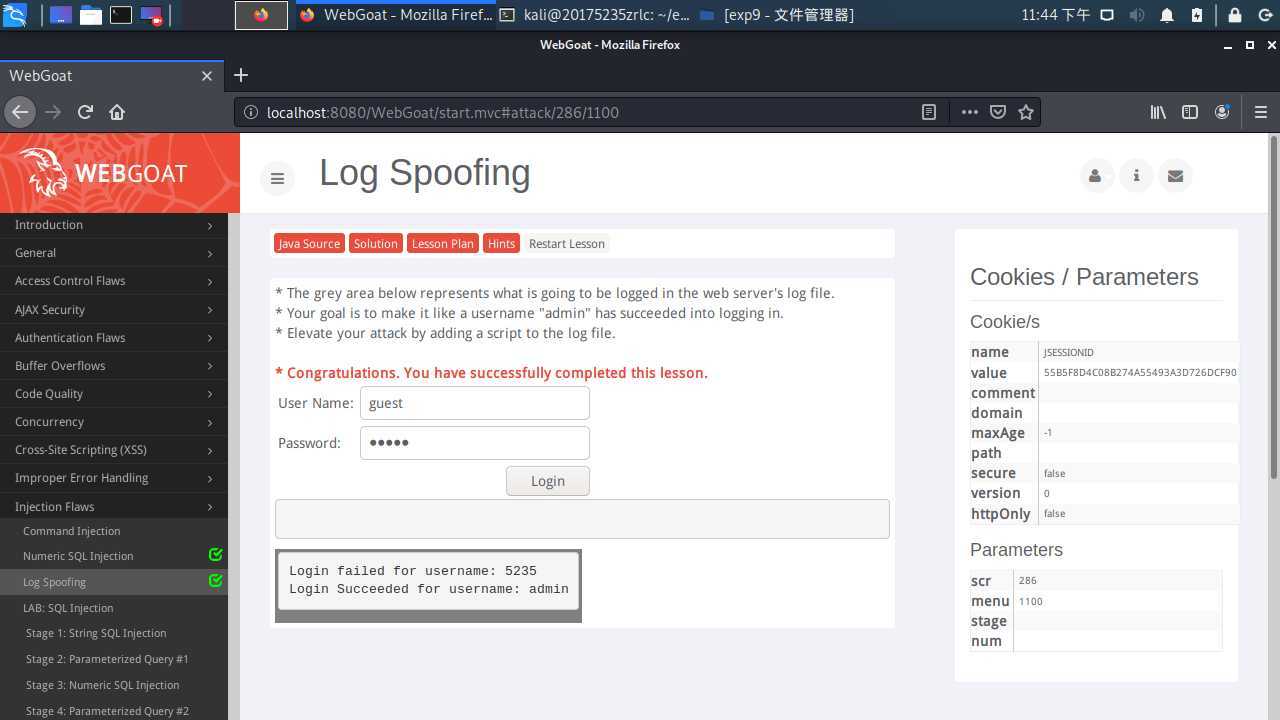This screenshot has height=720, width=1280.
Task: View the Java Source button
Action: click(309, 244)
